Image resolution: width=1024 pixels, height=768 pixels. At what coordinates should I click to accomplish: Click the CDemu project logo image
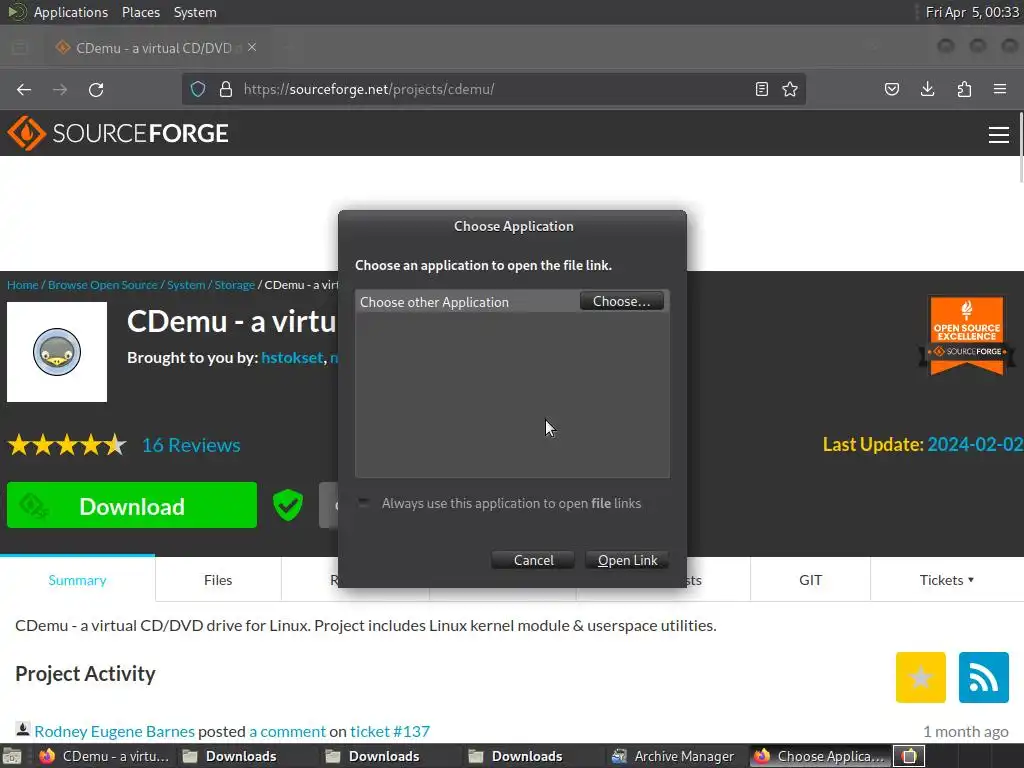(x=57, y=352)
